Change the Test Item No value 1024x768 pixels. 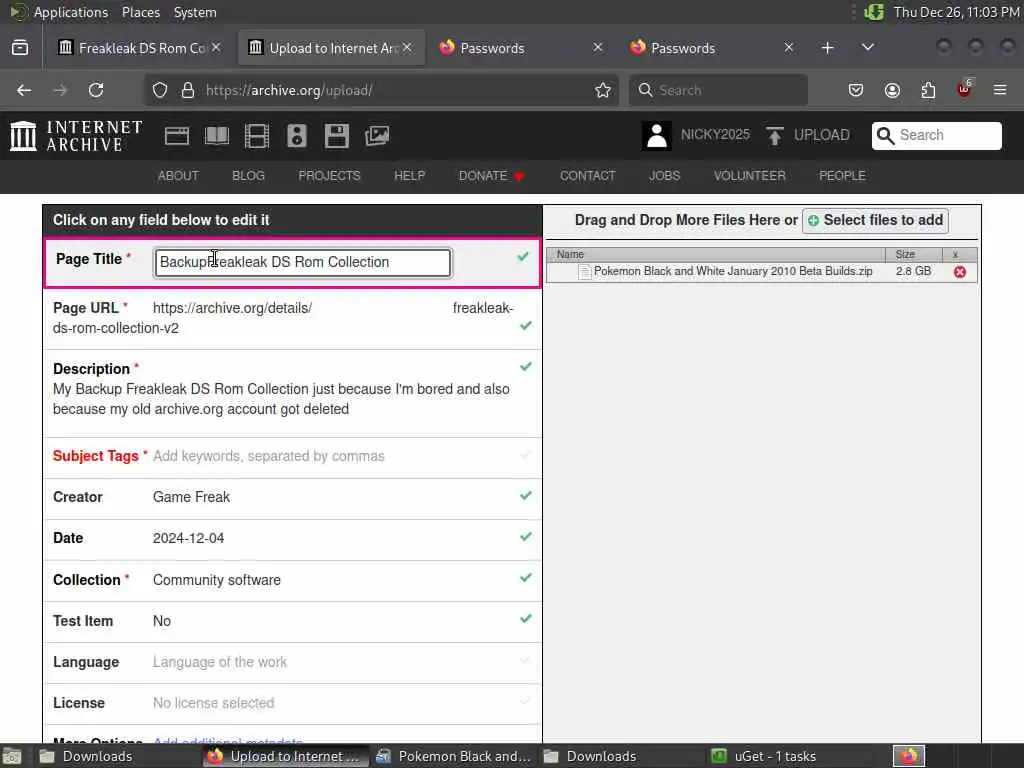(x=161, y=621)
